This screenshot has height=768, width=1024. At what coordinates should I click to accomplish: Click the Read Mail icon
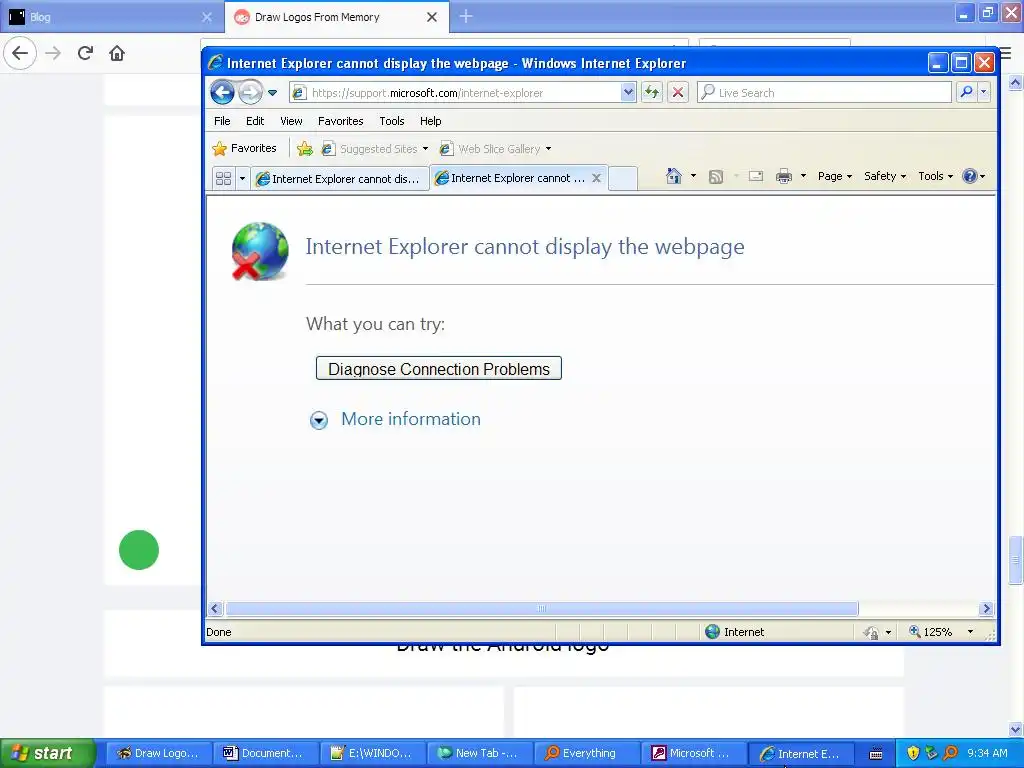click(756, 176)
